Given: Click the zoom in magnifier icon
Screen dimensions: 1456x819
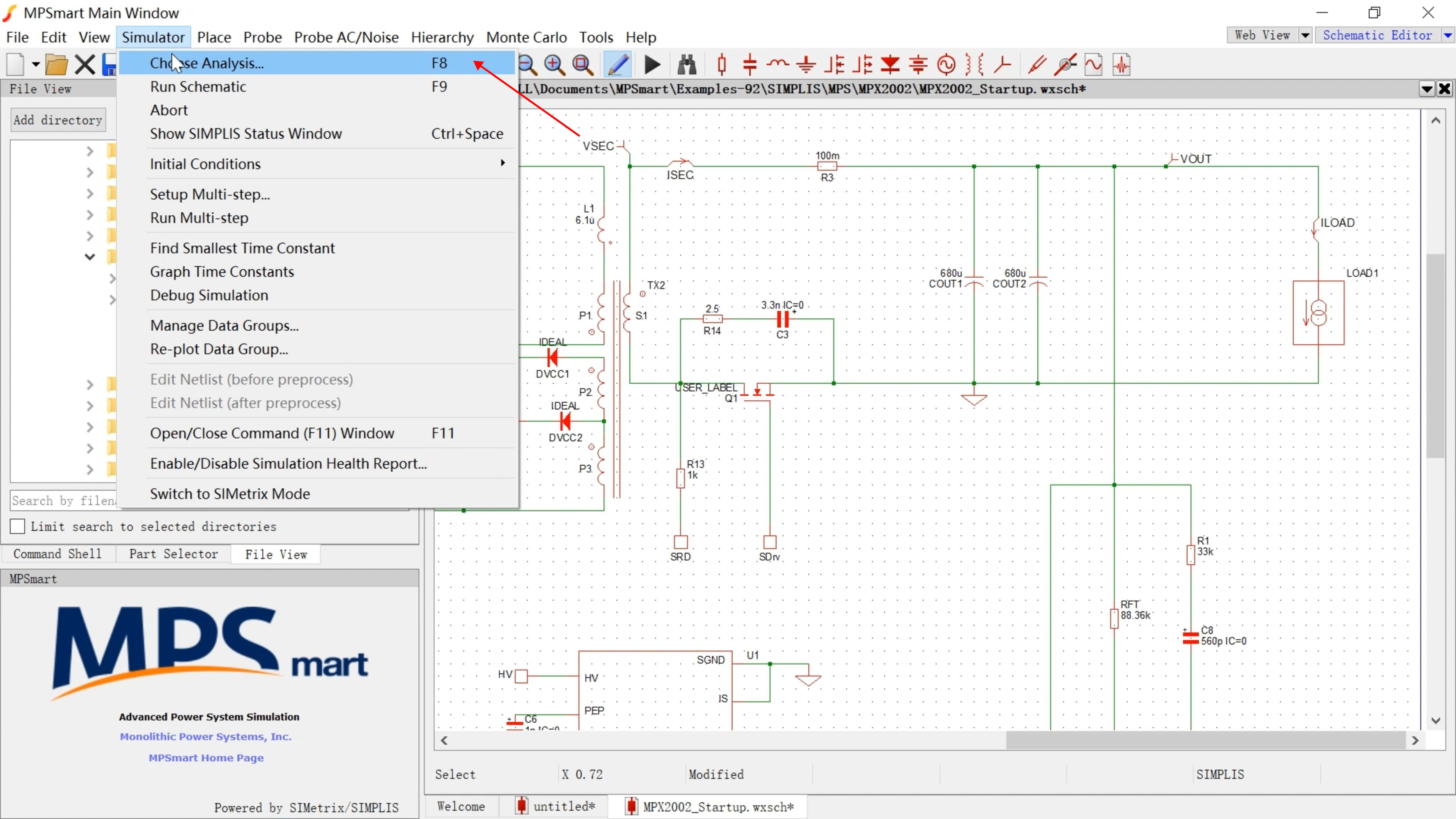Looking at the screenshot, I should point(554,65).
